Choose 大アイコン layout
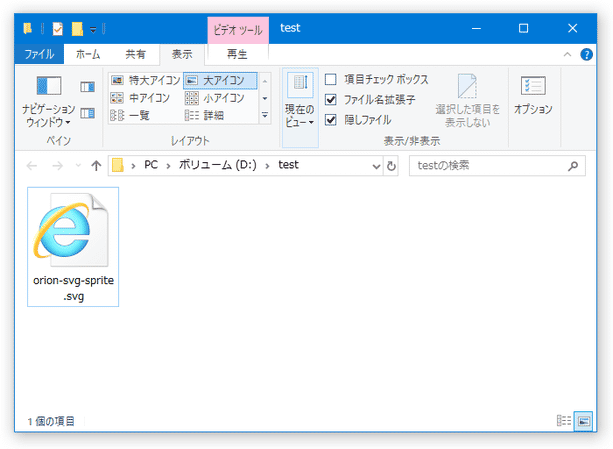This screenshot has width=613, height=449. pyautogui.click(x=220, y=80)
